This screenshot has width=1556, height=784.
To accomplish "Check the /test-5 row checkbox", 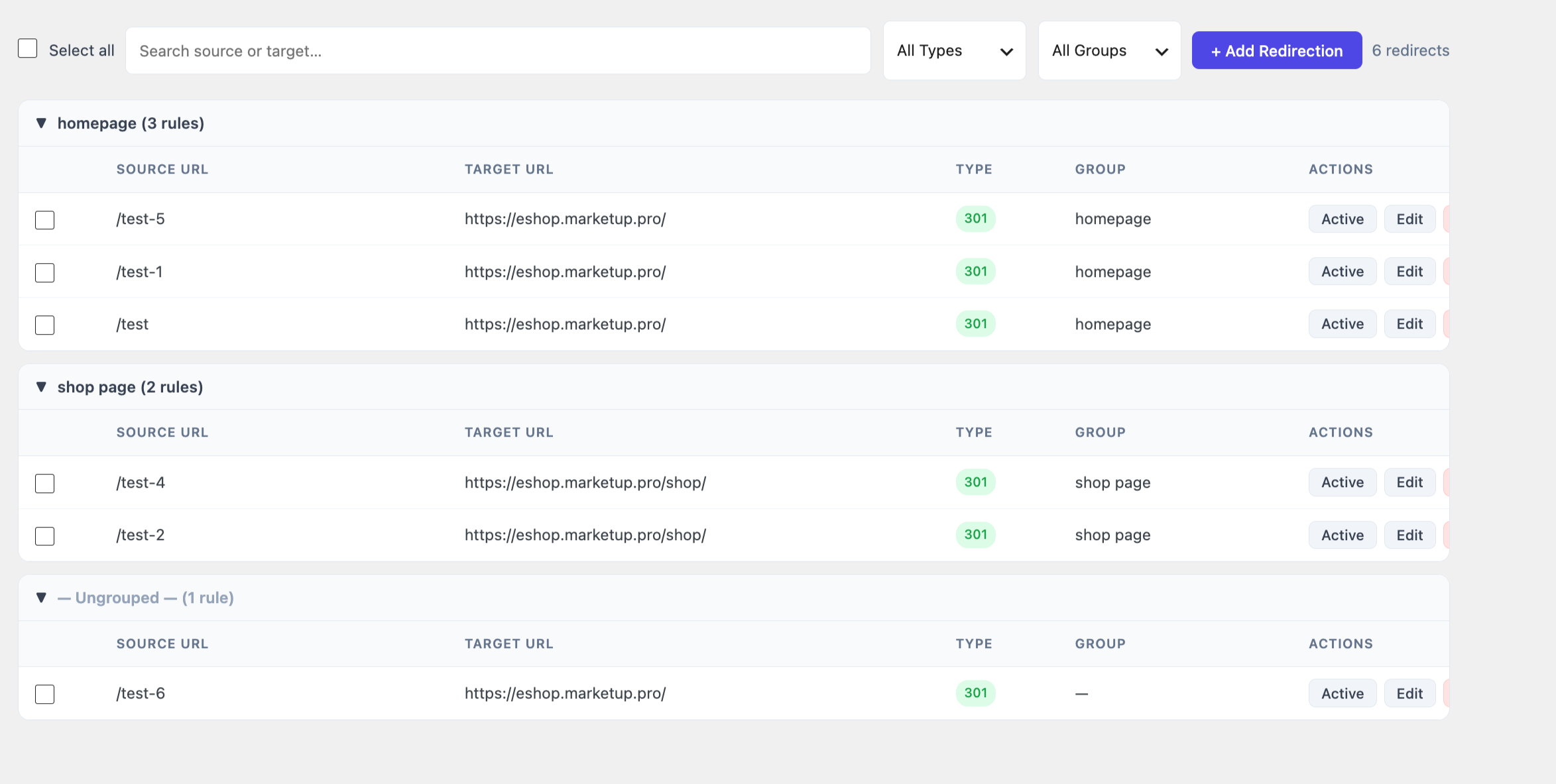I will point(44,220).
